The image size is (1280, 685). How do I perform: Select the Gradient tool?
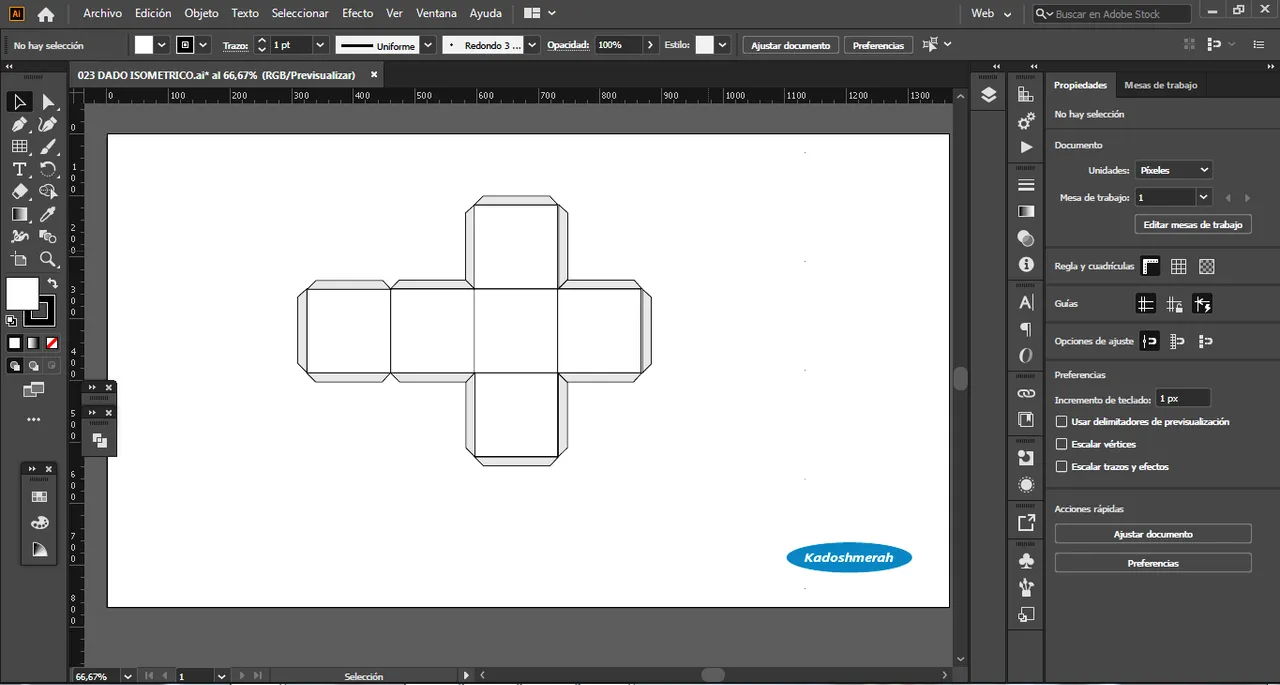pos(20,214)
